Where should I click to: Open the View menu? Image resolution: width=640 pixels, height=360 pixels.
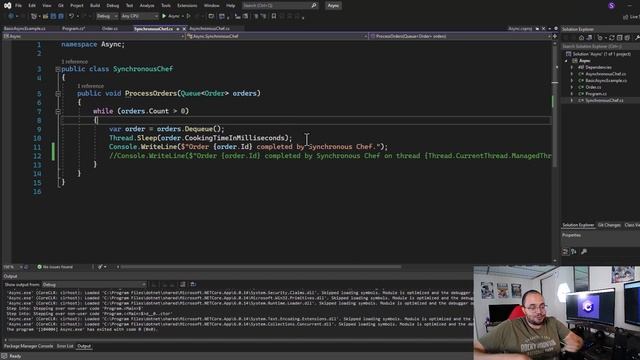(x=47, y=6)
